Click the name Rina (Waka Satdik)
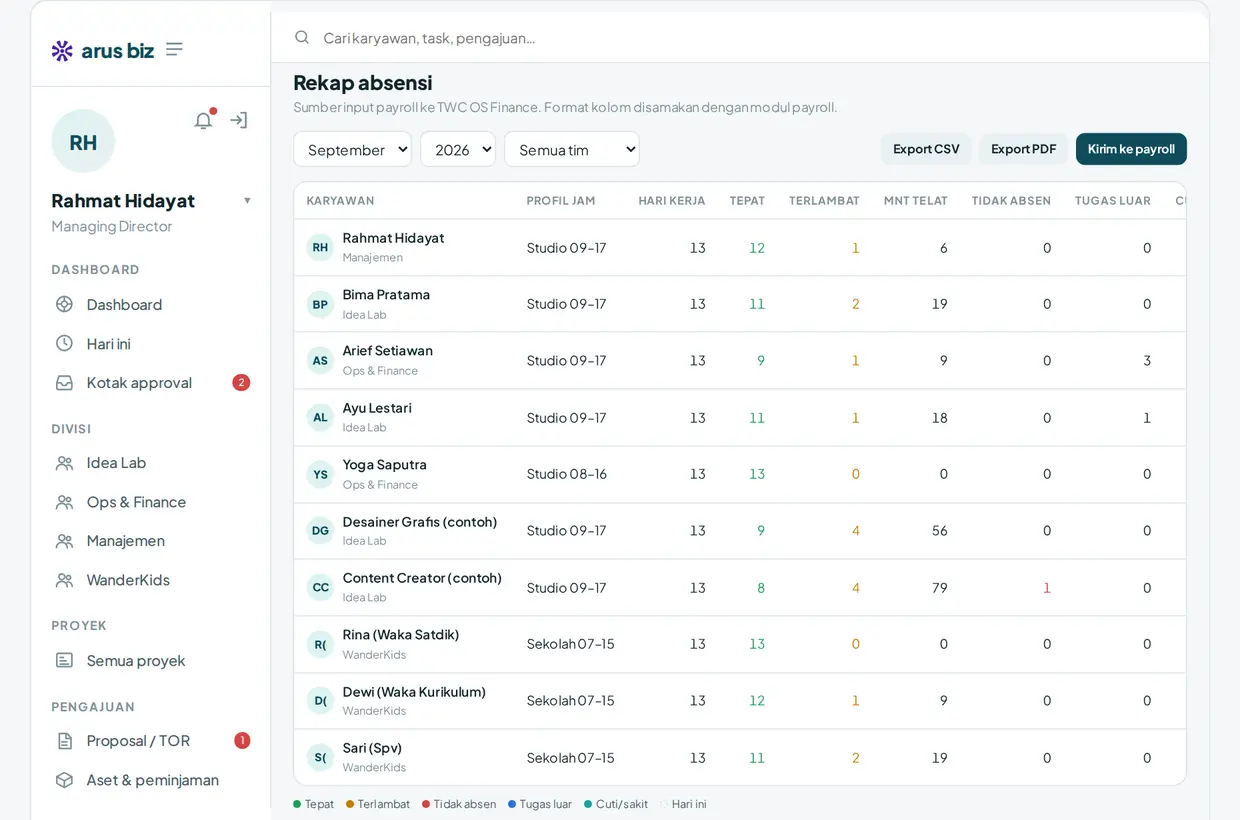 (x=401, y=635)
